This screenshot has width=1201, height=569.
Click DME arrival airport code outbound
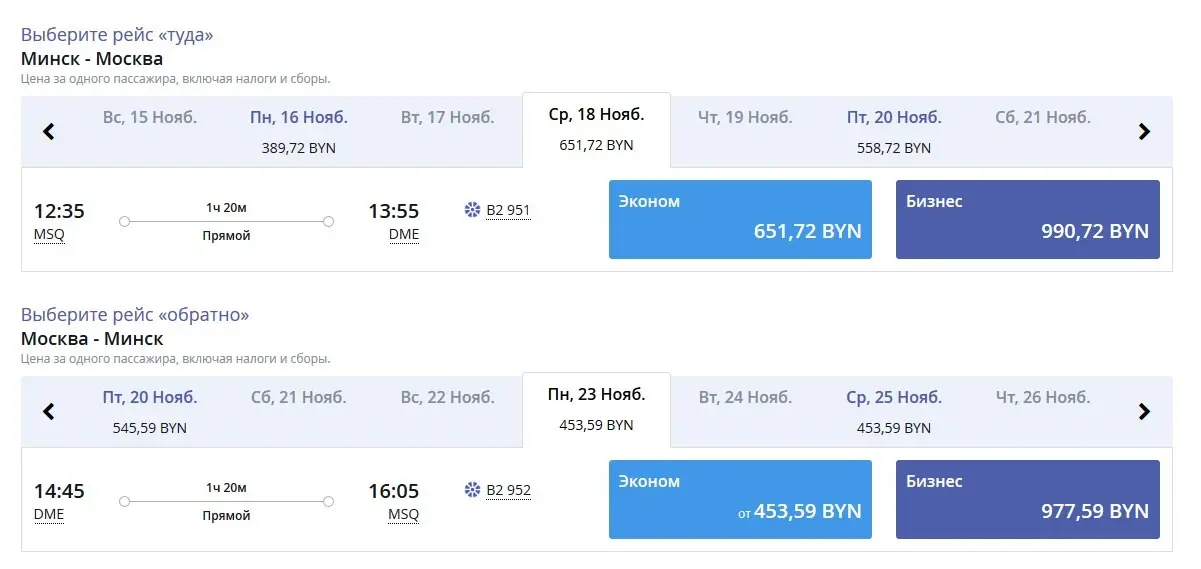pyautogui.click(x=404, y=235)
